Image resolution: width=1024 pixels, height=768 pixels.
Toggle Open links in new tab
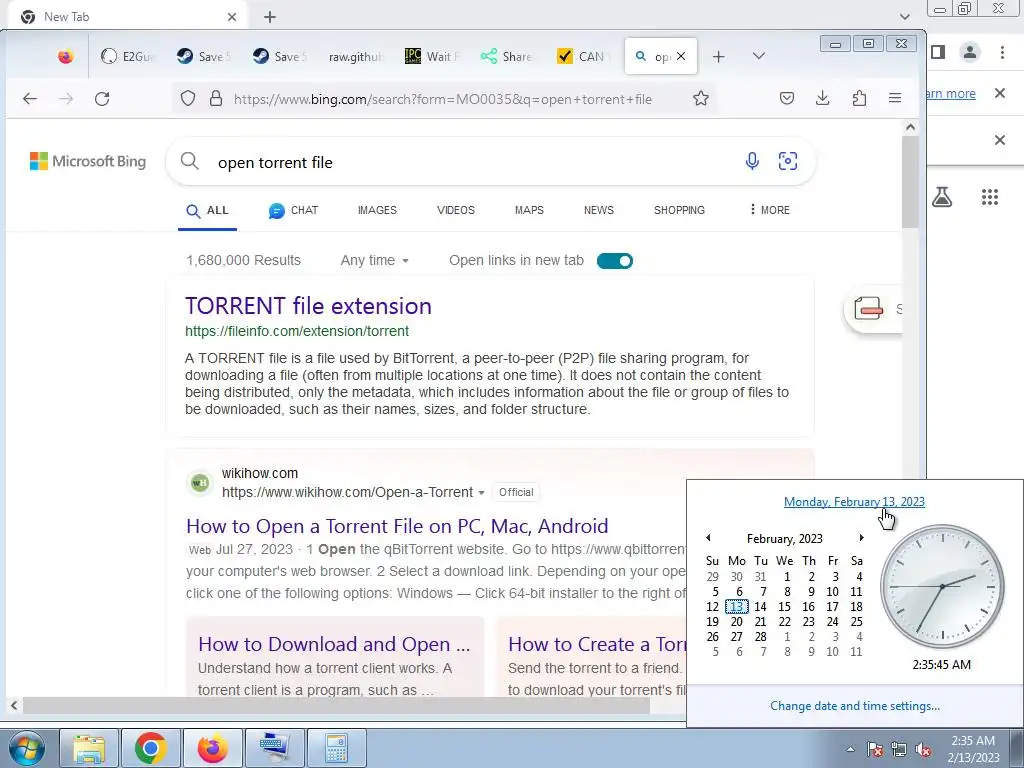click(615, 261)
